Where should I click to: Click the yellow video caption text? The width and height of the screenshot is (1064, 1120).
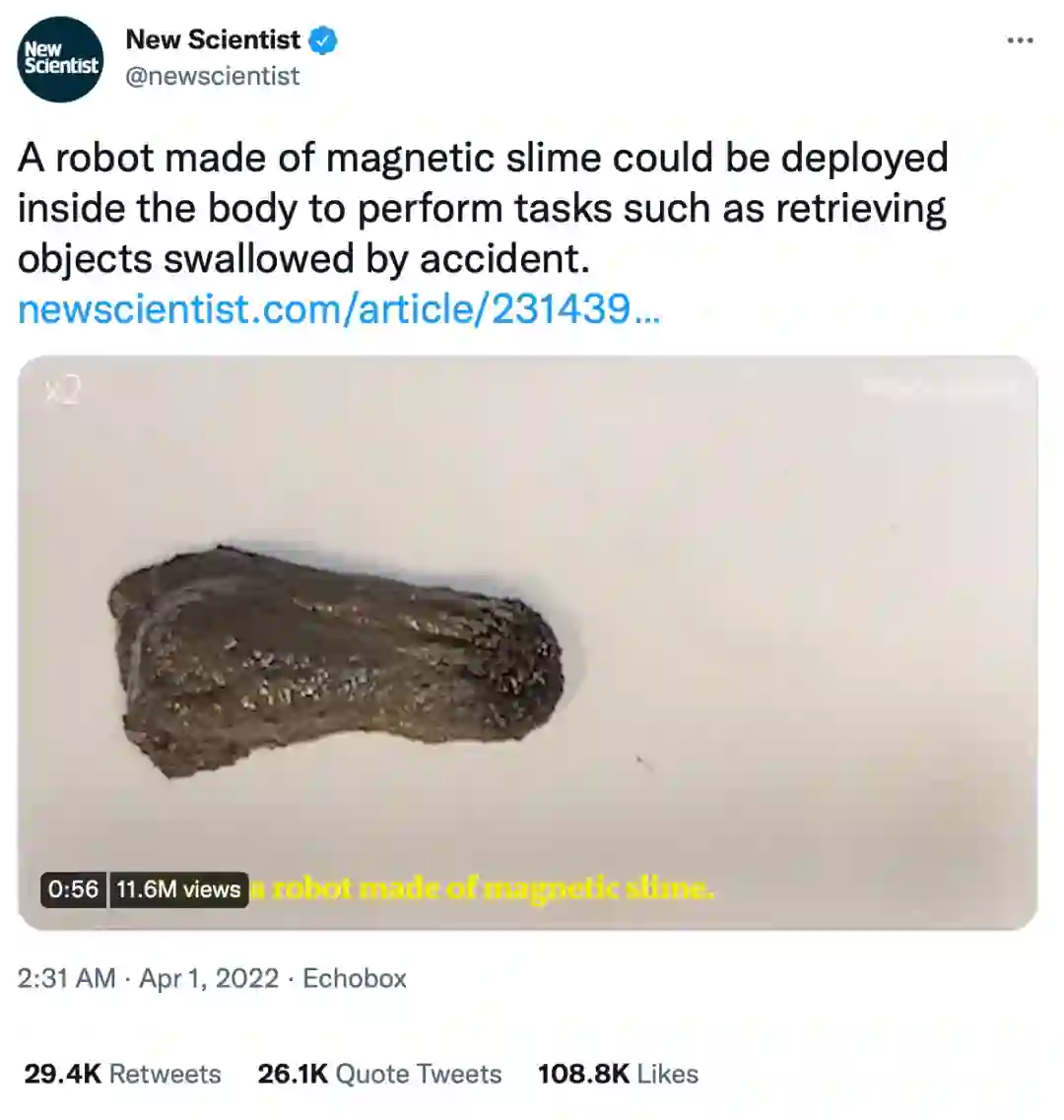pyautogui.click(x=483, y=889)
